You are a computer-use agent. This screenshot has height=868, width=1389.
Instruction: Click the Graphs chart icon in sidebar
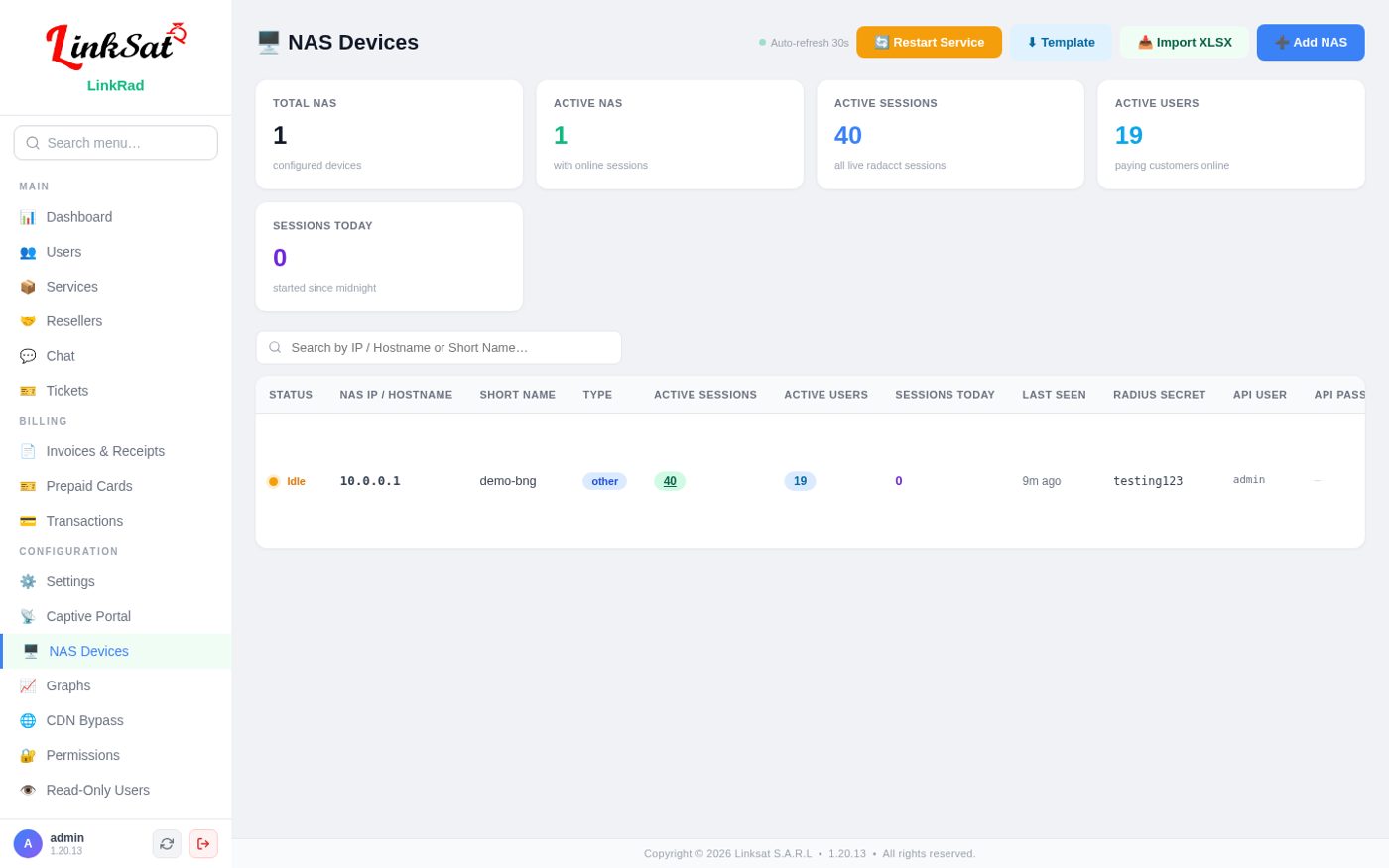tap(28, 685)
